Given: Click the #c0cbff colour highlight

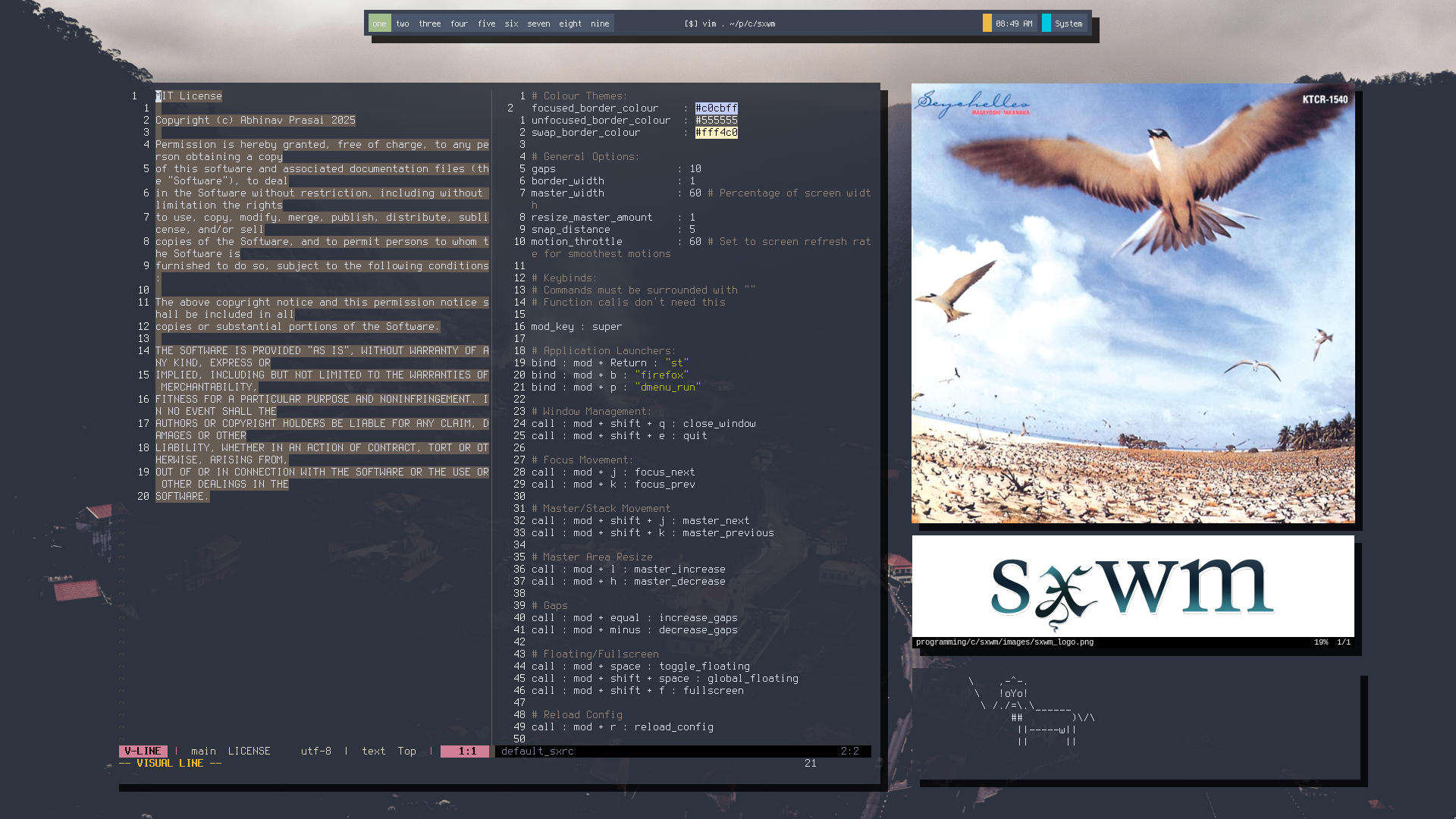Looking at the screenshot, I should coord(716,108).
